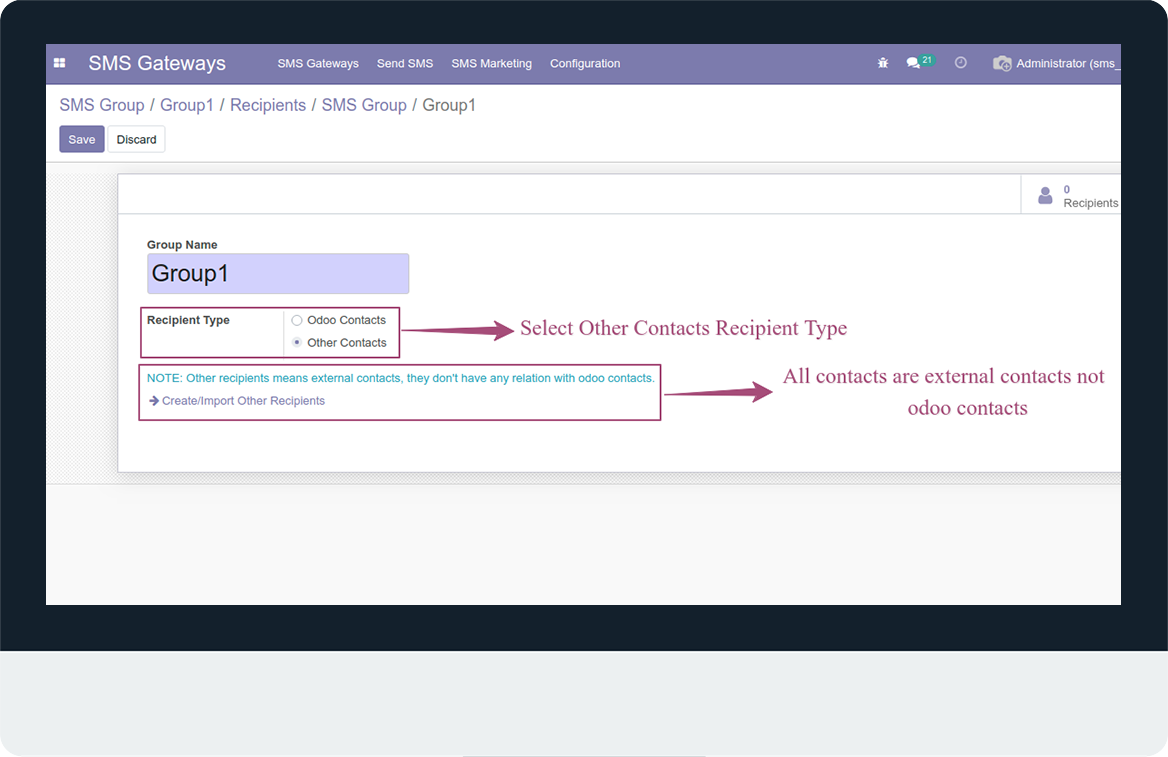Image resolution: width=1168 pixels, height=757 pixels.
Task: Click the debug bug icon
Action: point(883,63)
